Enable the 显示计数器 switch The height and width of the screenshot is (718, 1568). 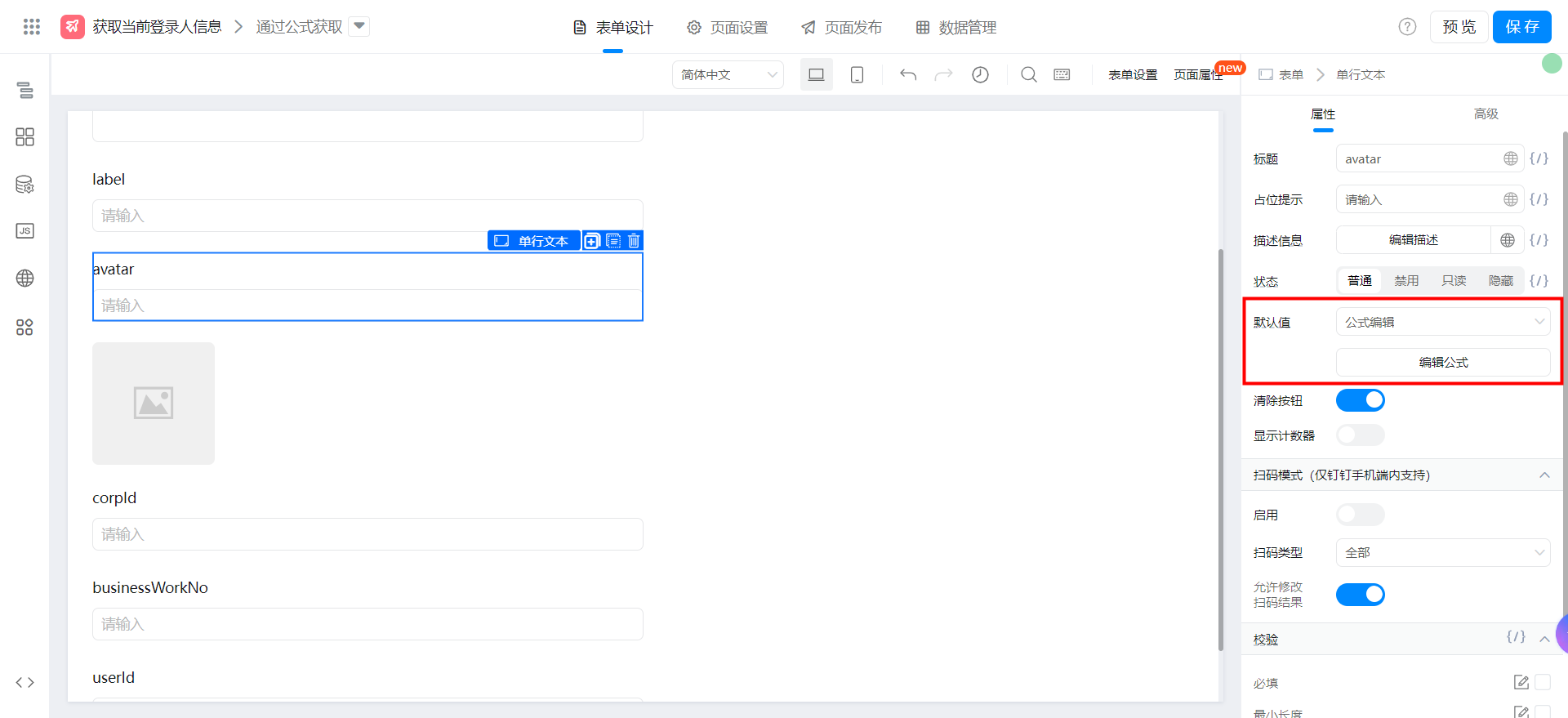[1360, 435]
